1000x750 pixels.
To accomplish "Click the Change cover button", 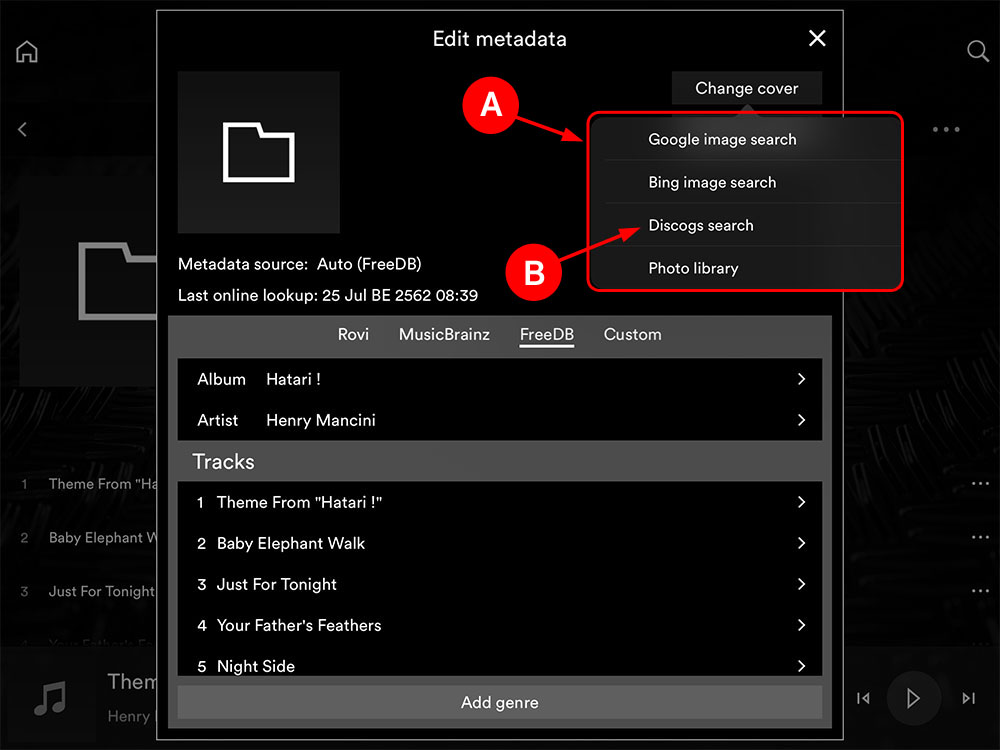I will (746, 88).
